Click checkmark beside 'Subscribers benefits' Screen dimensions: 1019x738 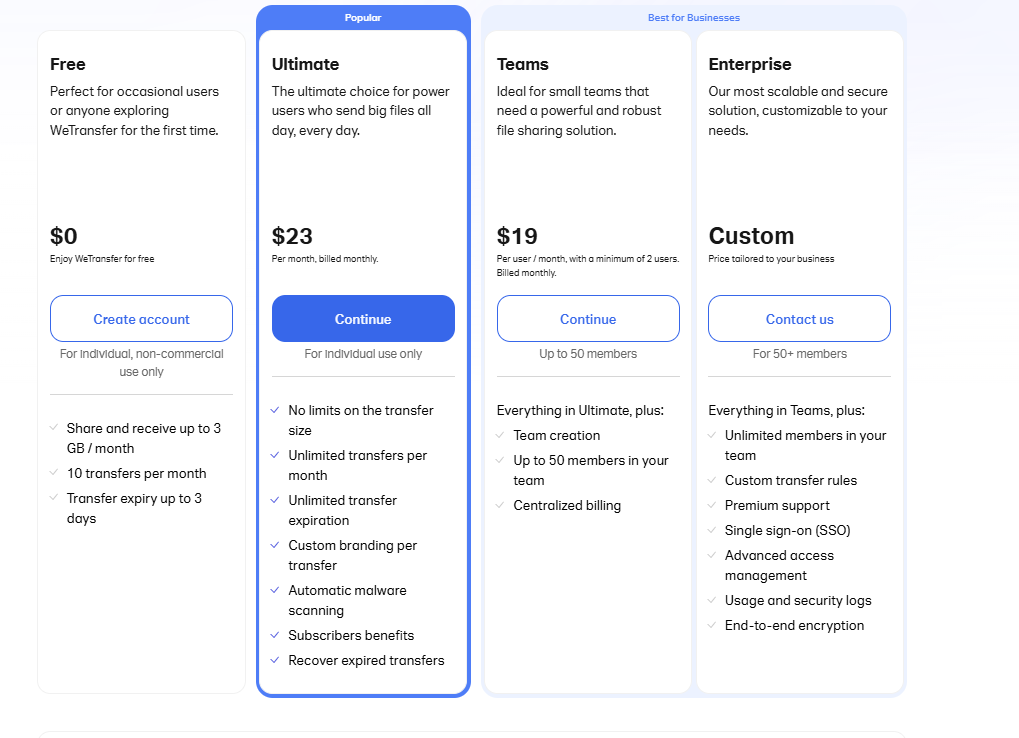point(275,635)
